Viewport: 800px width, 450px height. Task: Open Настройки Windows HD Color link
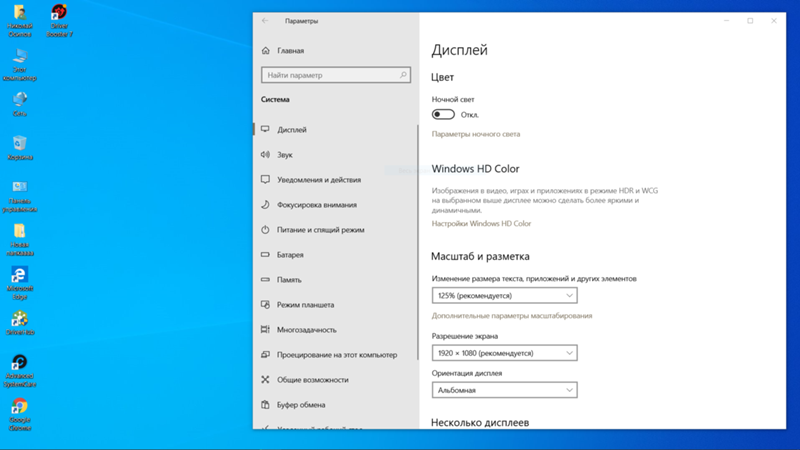click(x=481, y=223)
